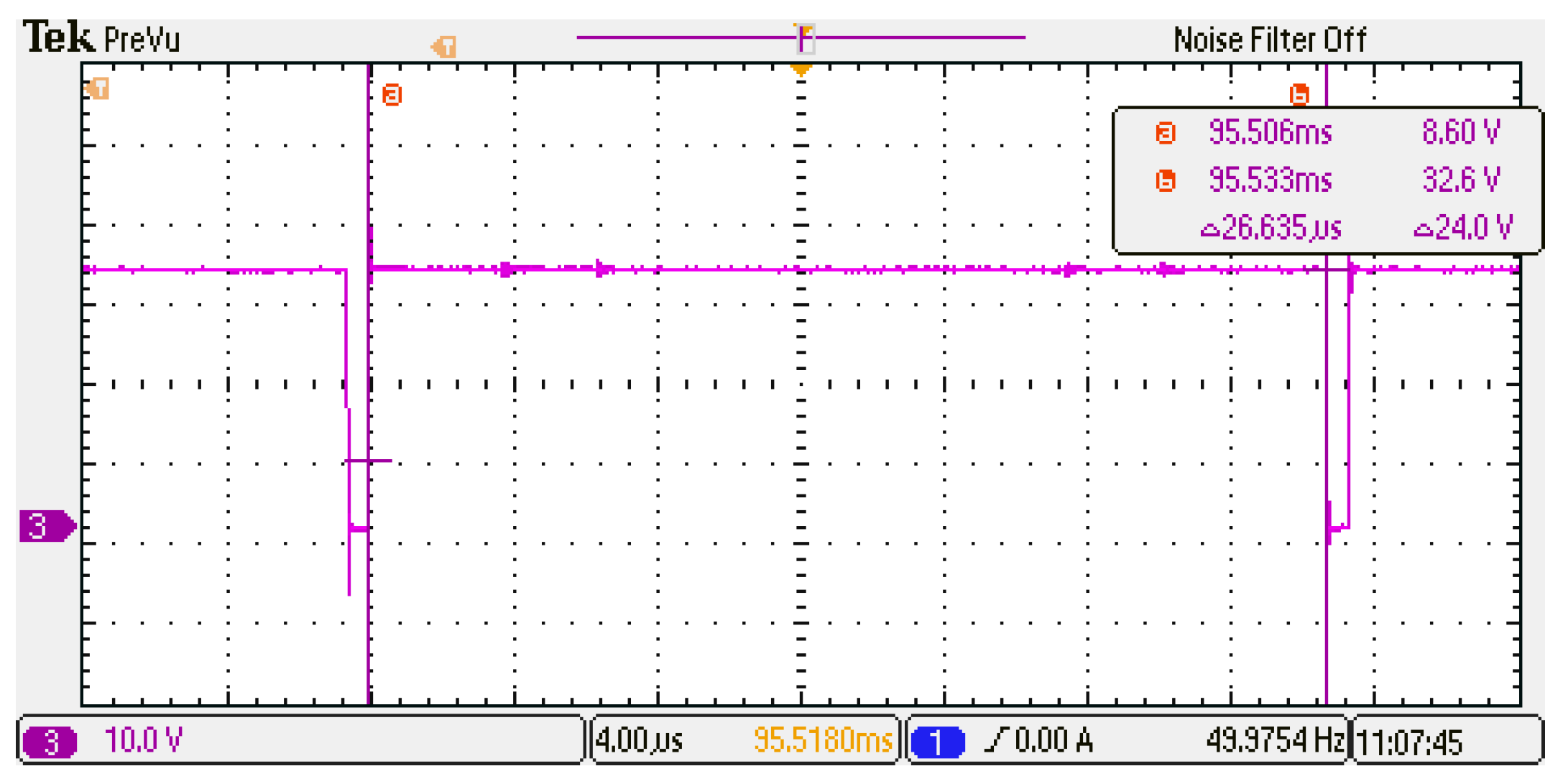The image size is (1563, 784).
Task: Click the 49.9754 Hz frequency readout
Action: click(x=1274, y=740)
